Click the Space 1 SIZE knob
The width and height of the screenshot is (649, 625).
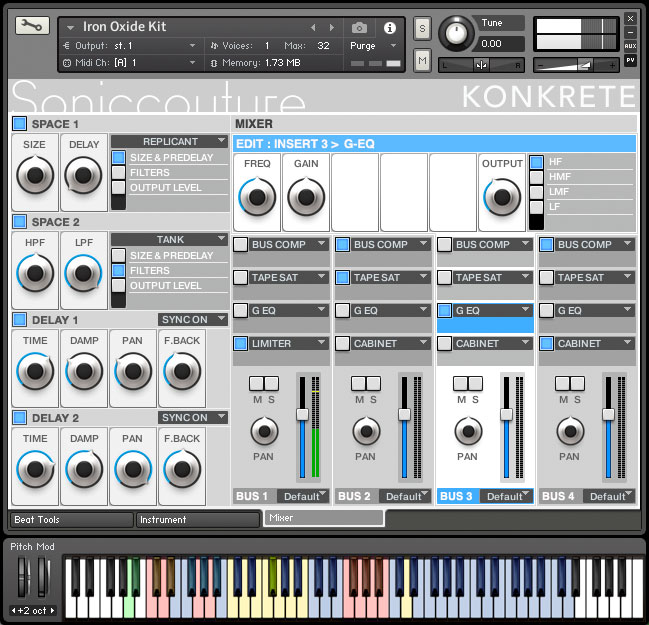[35, 175]
